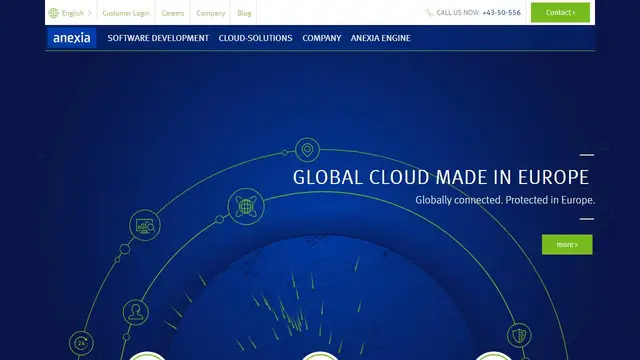Click the user profile icon on orbit

pos(136,312)
